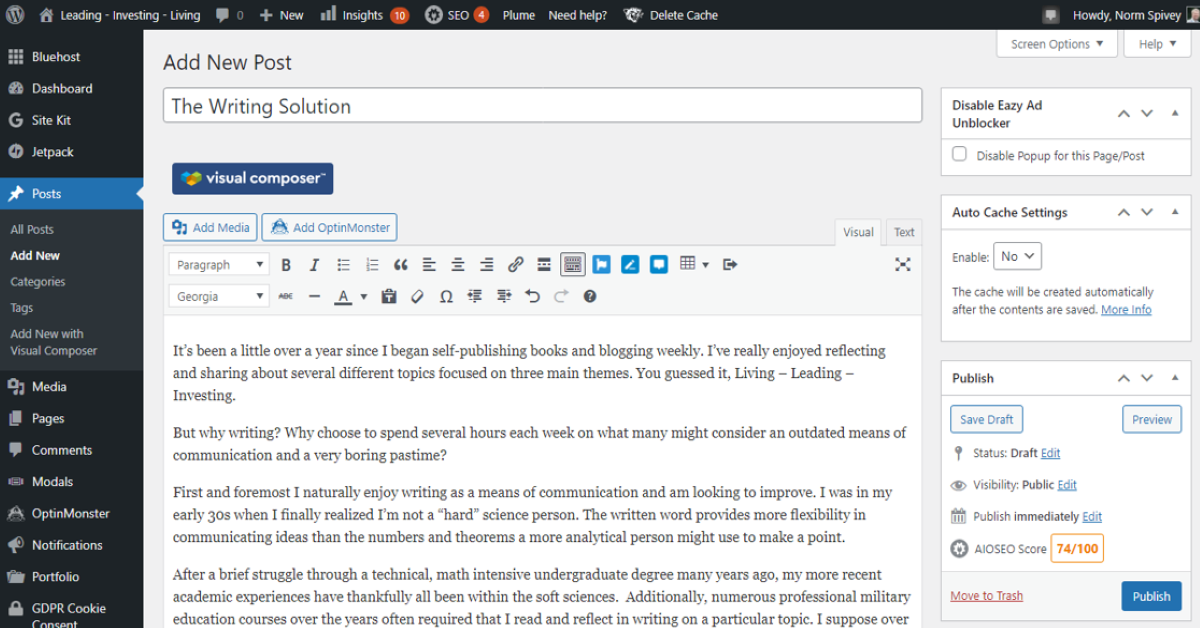Create a bulleted list
This screenshot has width=1200, height=628.
tap(343, 264)
